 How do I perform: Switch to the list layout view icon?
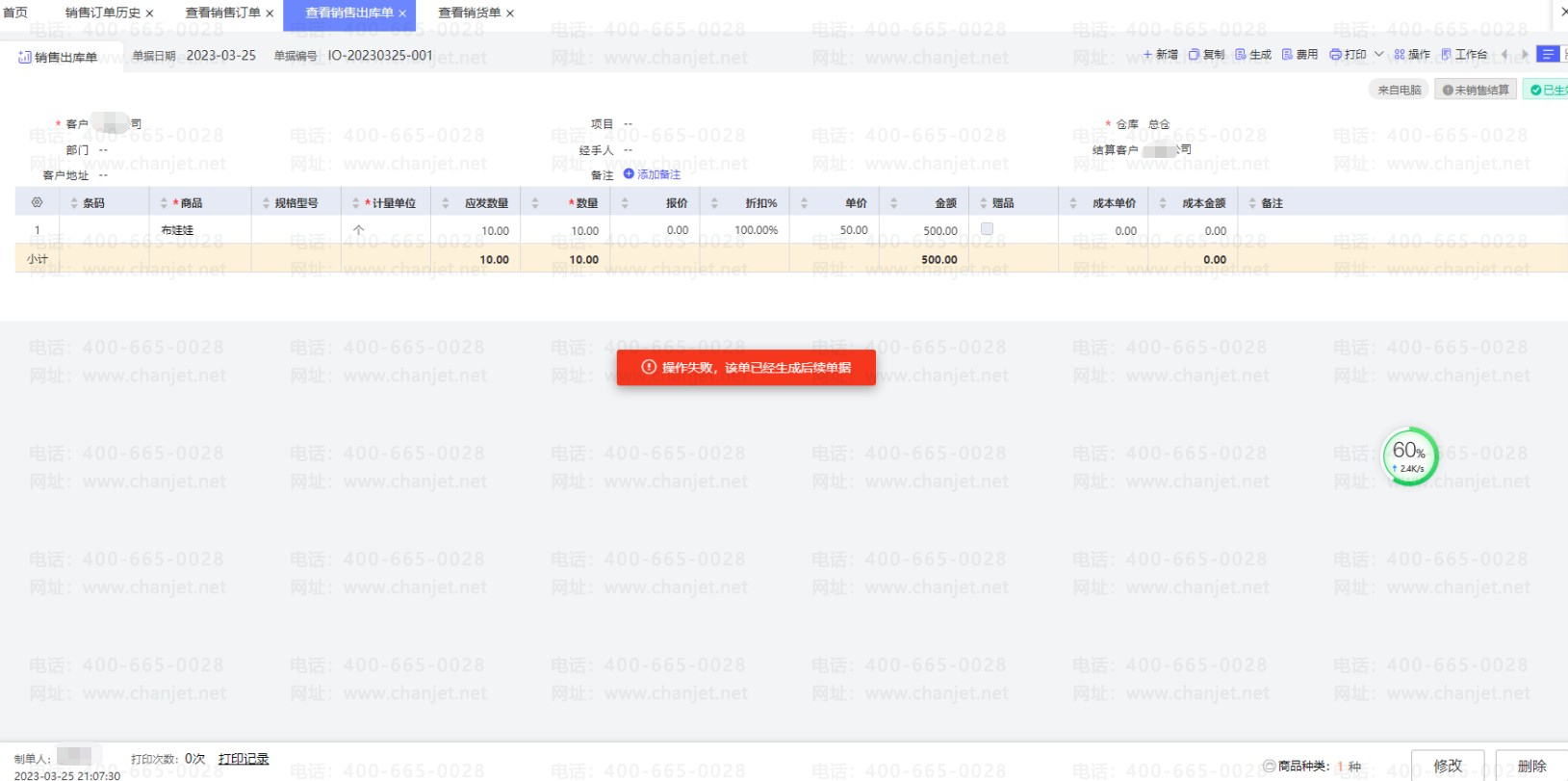click(x=1548, y=54)
